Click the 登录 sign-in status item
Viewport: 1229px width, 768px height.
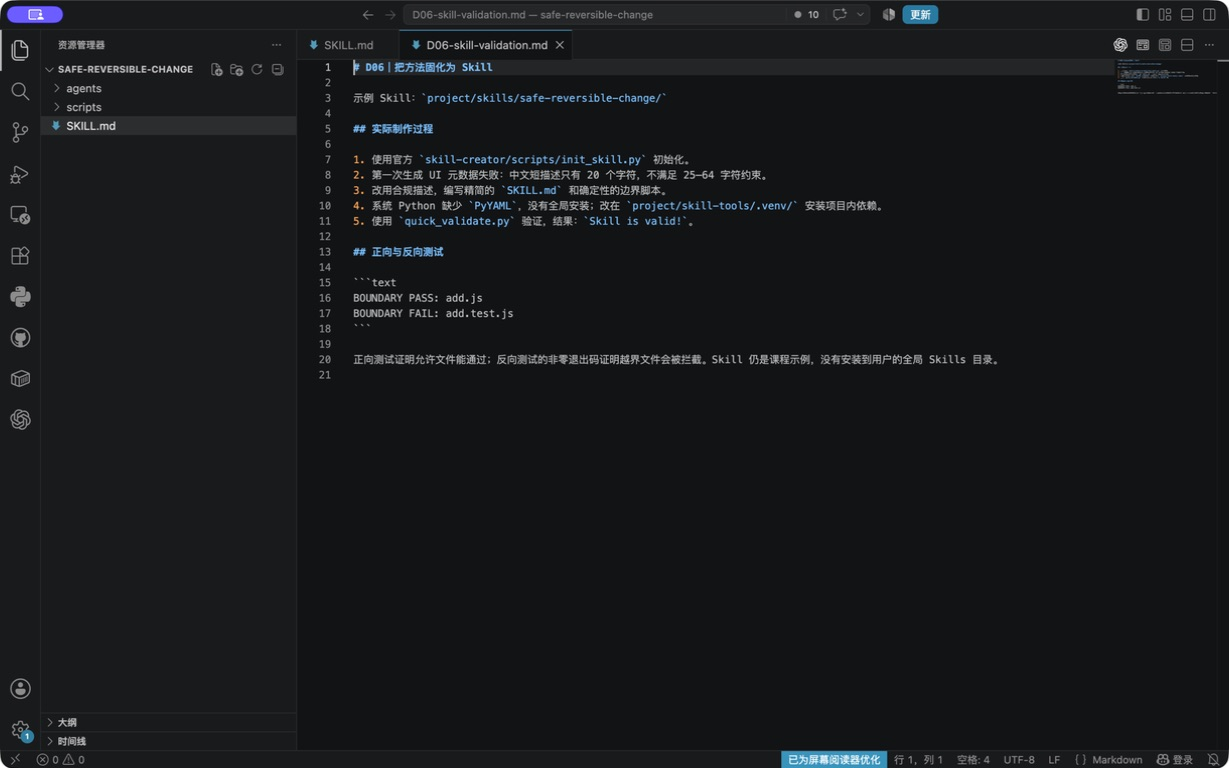point(1175,760)
